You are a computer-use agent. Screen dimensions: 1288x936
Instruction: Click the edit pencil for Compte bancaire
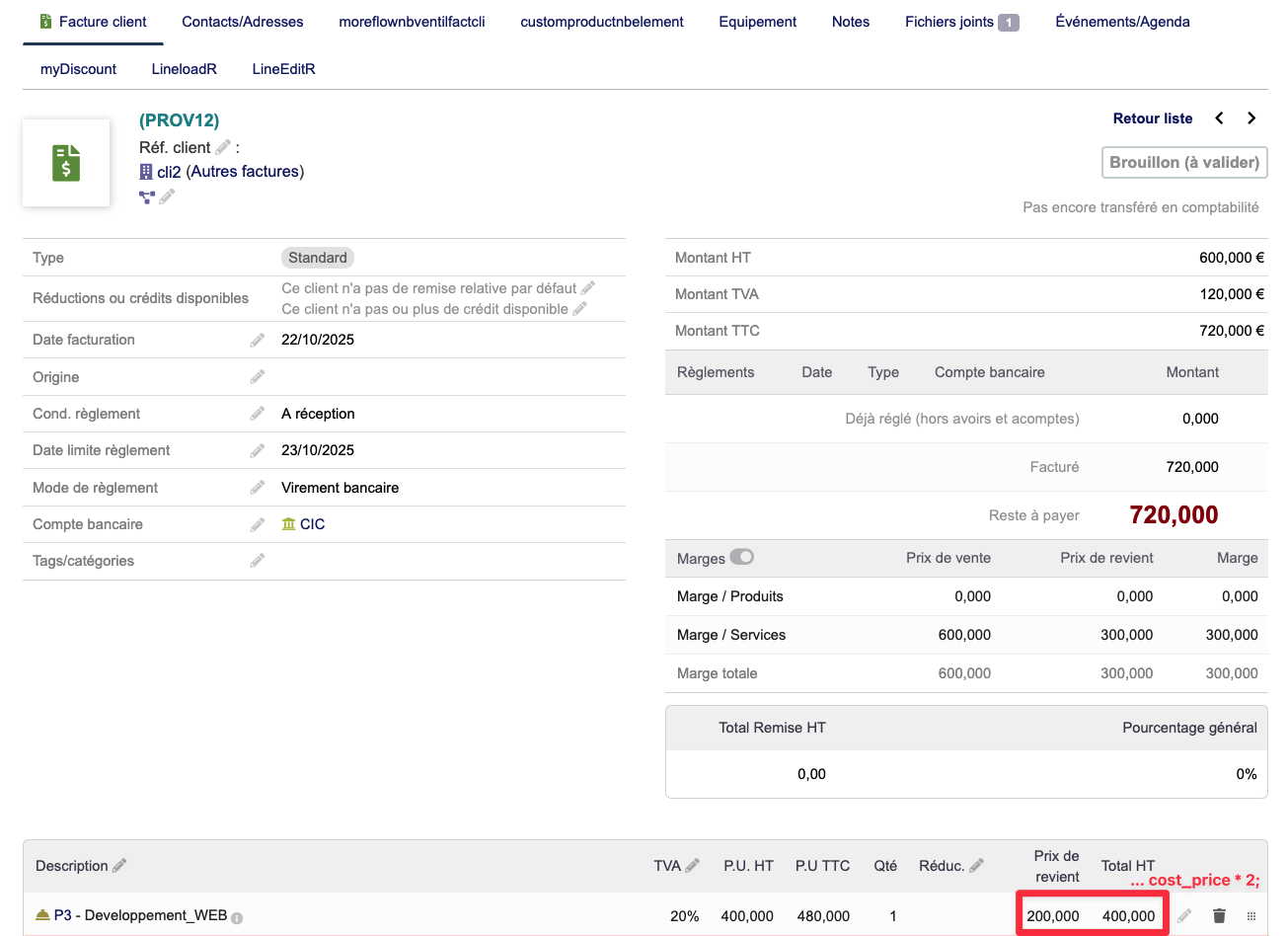[x=258, y=524]
